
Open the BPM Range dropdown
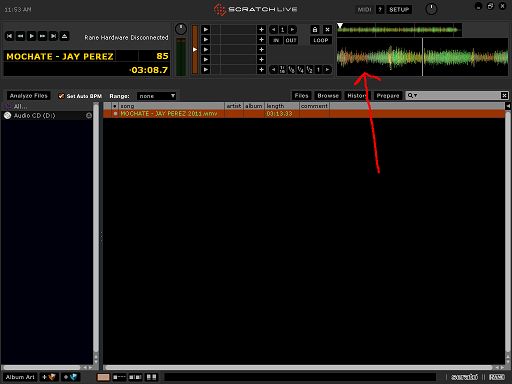pos(156,96)
